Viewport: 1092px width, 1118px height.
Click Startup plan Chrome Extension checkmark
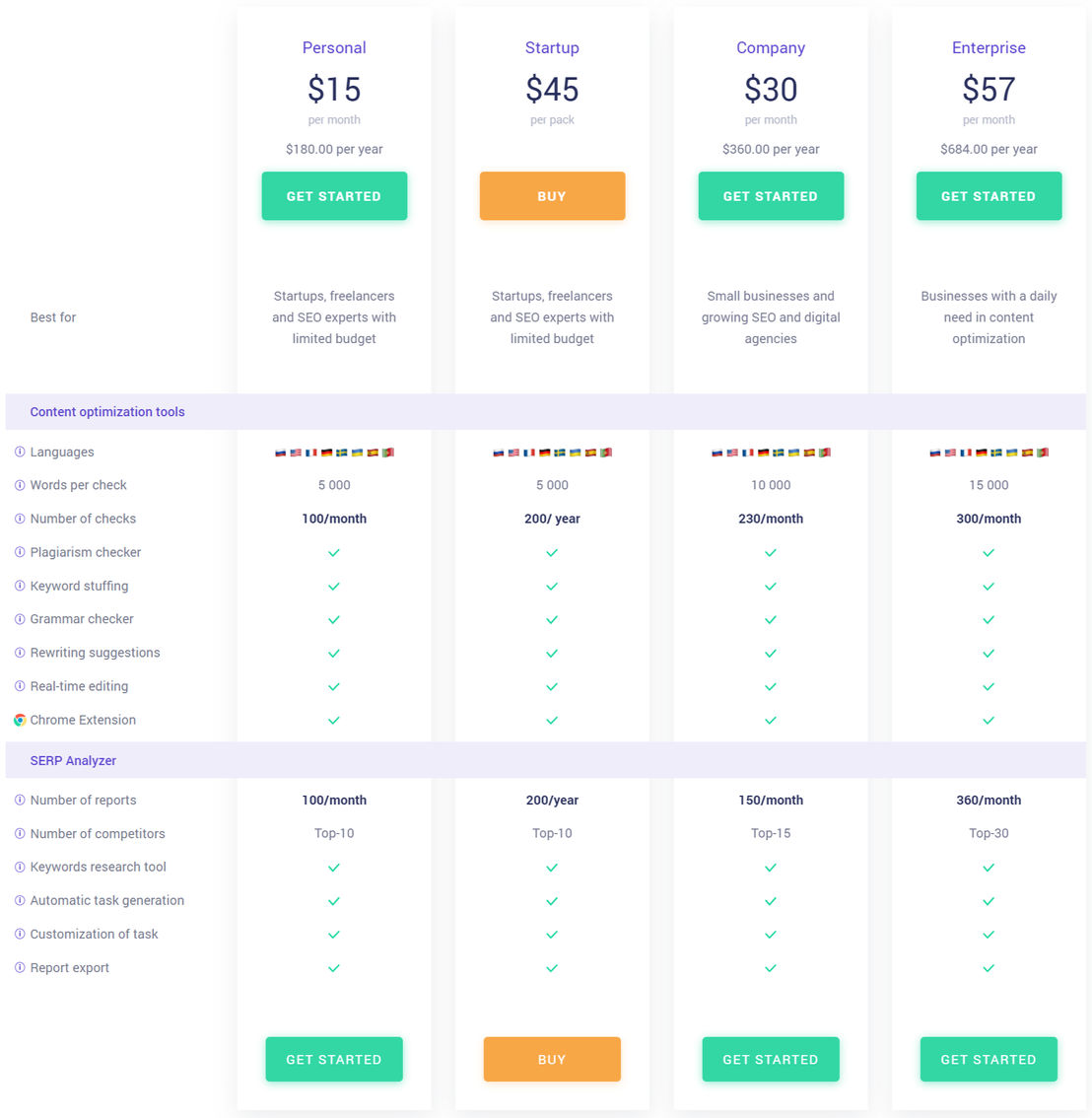click(552, 720)
